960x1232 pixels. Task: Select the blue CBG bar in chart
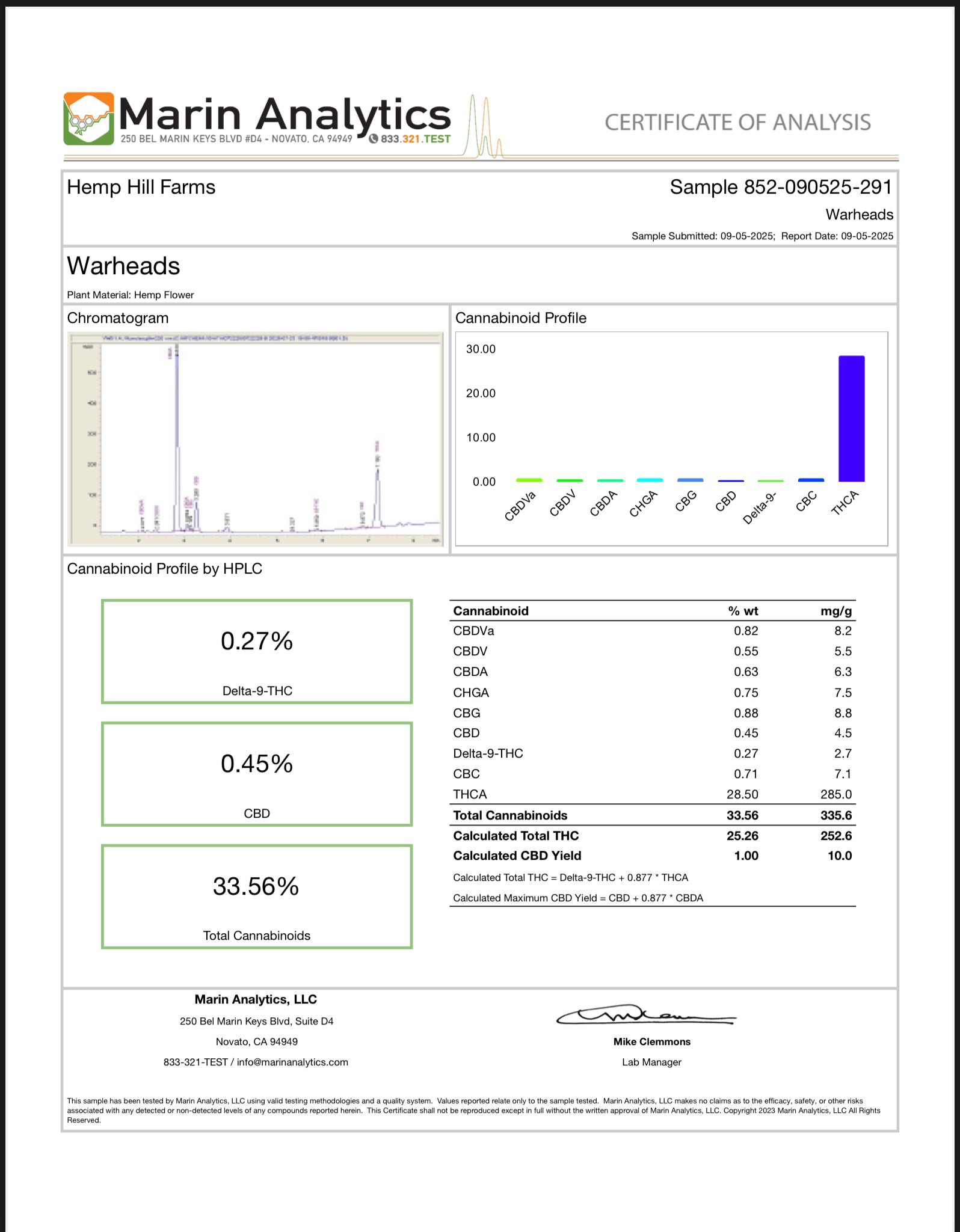690,480
